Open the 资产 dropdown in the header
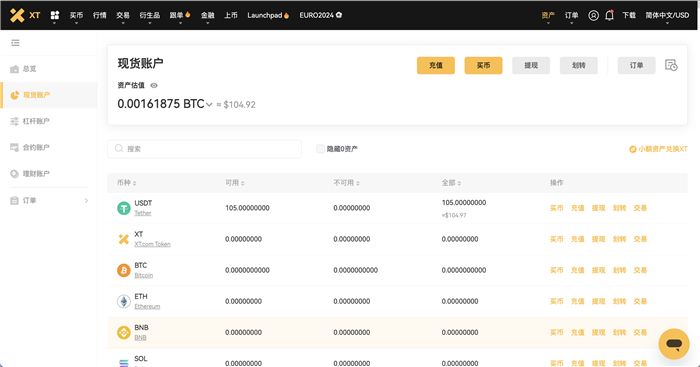This screenshot has width=700, height=367. (548, 15)
